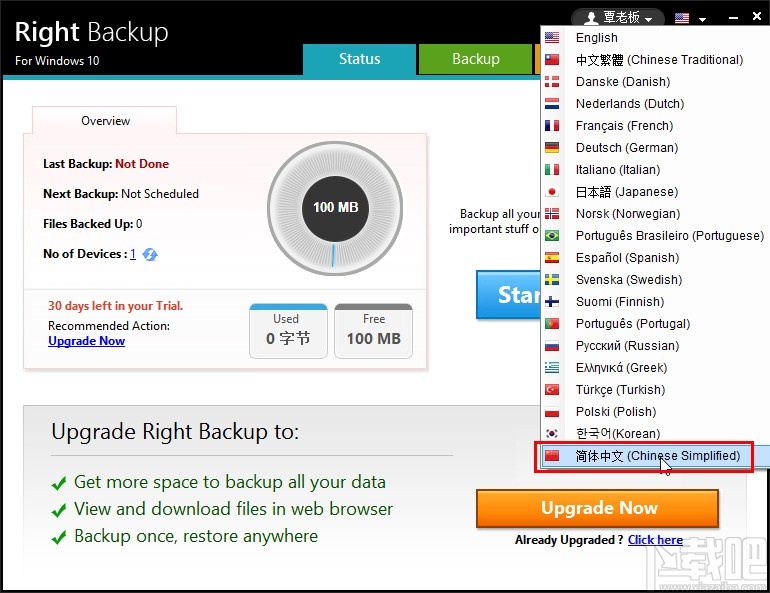Click the French flag icon
The image size is (770, 593).
coord(552,126)
